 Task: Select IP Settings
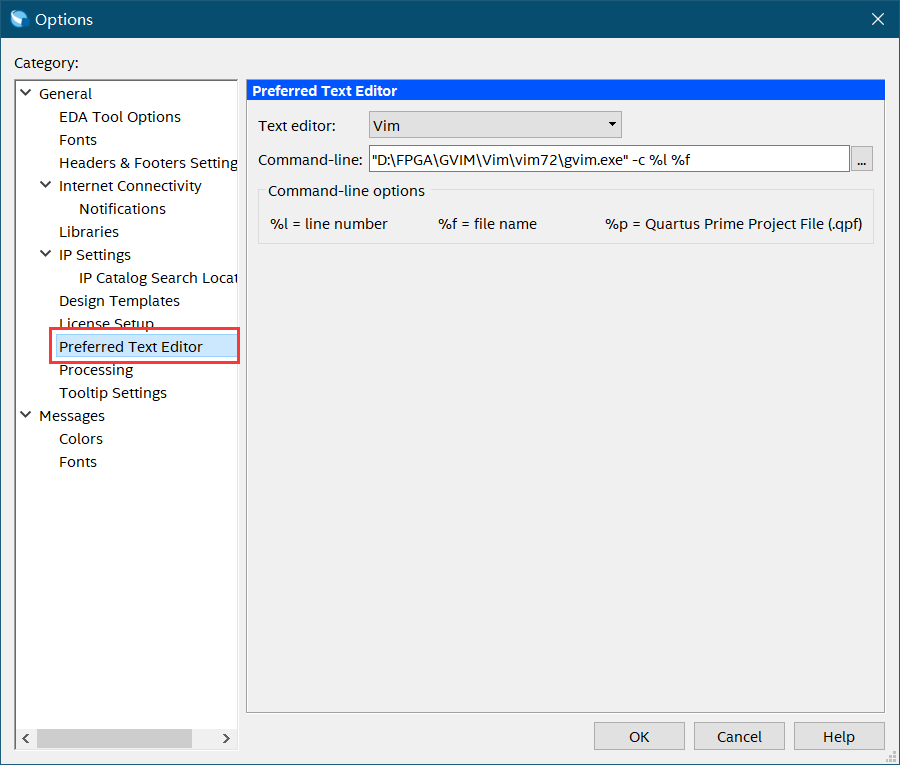point(95,254)
